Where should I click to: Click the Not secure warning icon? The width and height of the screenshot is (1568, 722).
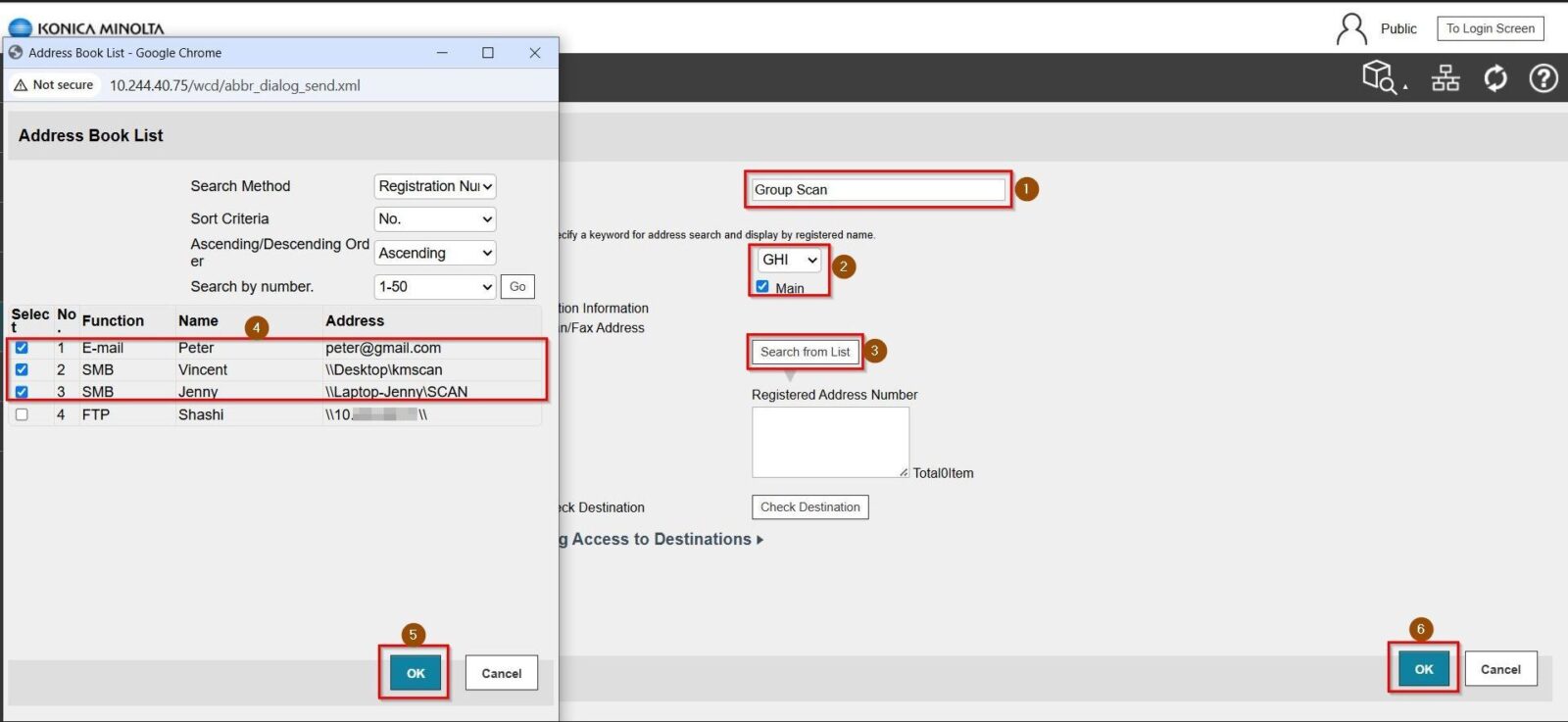pos(21,85)
